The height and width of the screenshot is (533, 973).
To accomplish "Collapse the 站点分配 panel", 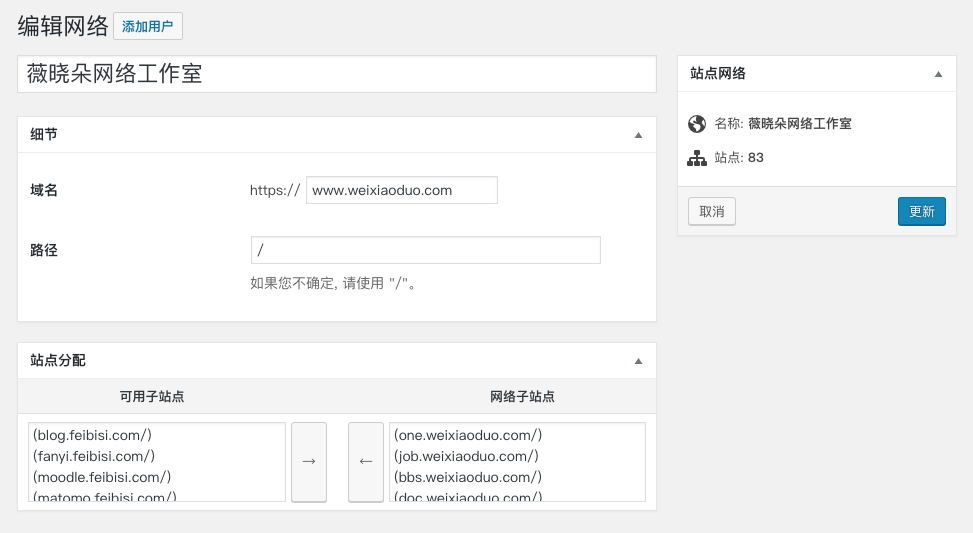I will click(638, 361).
